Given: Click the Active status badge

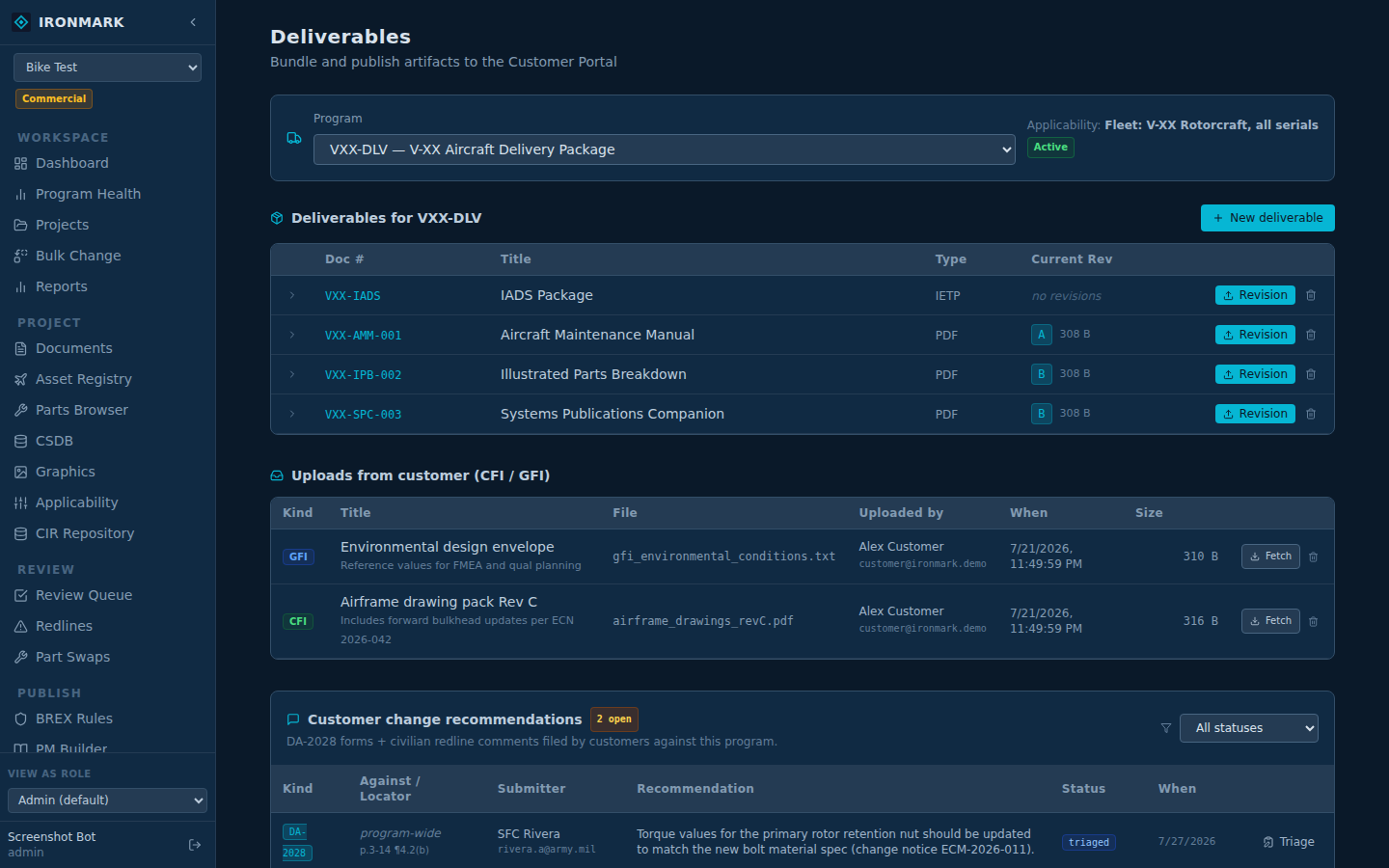Looking at the screenshot, I should (x=1050, y=148).
